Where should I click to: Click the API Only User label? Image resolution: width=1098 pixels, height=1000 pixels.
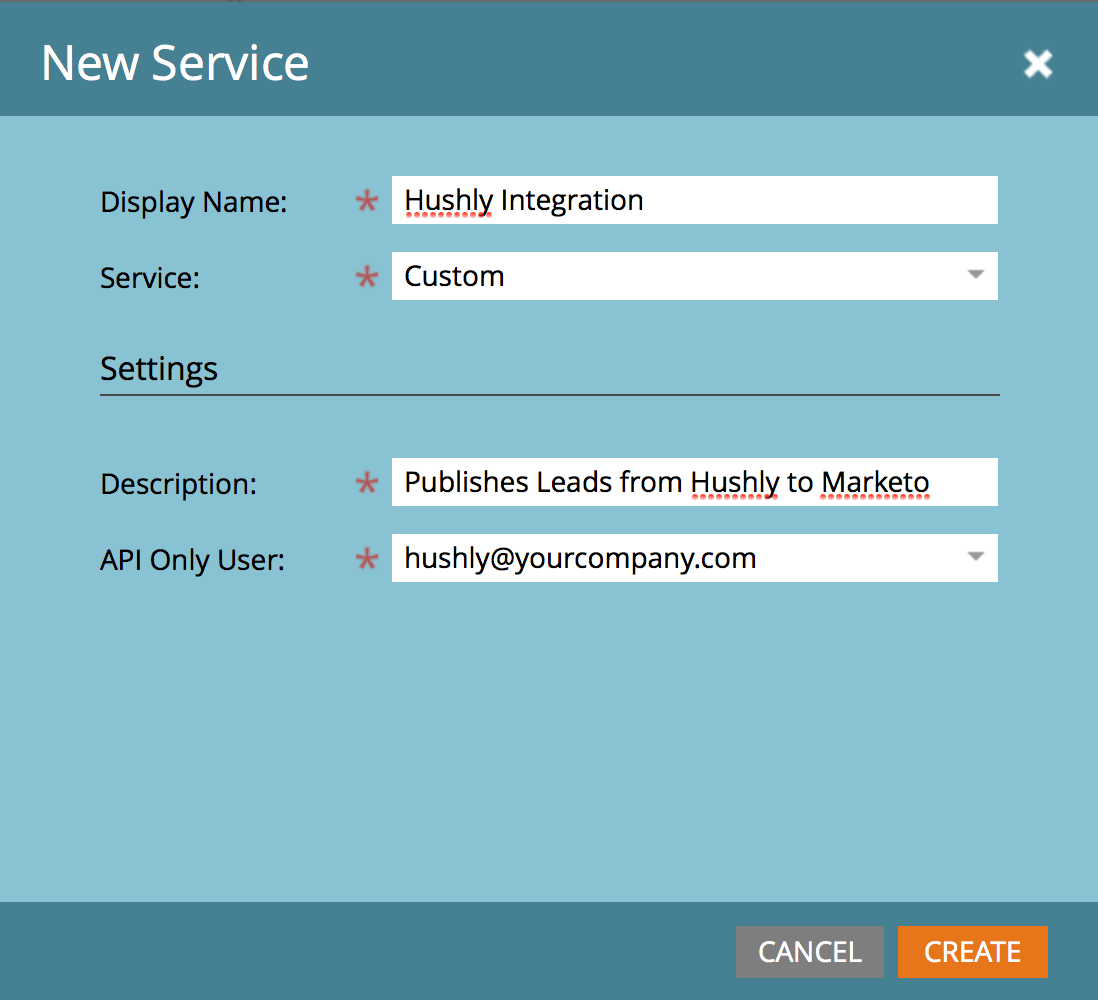coord(193,560)
